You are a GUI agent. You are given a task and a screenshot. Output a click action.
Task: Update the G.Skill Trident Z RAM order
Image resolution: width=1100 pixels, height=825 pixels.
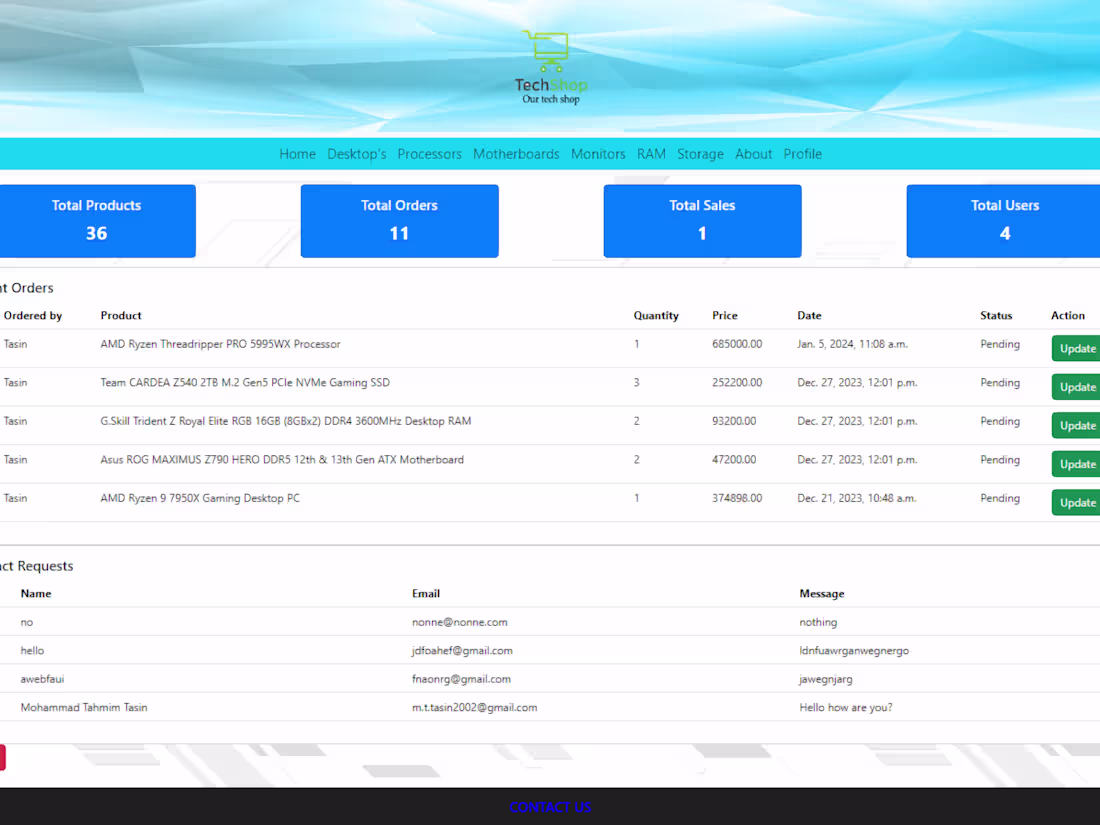(x=1076, y=426)
